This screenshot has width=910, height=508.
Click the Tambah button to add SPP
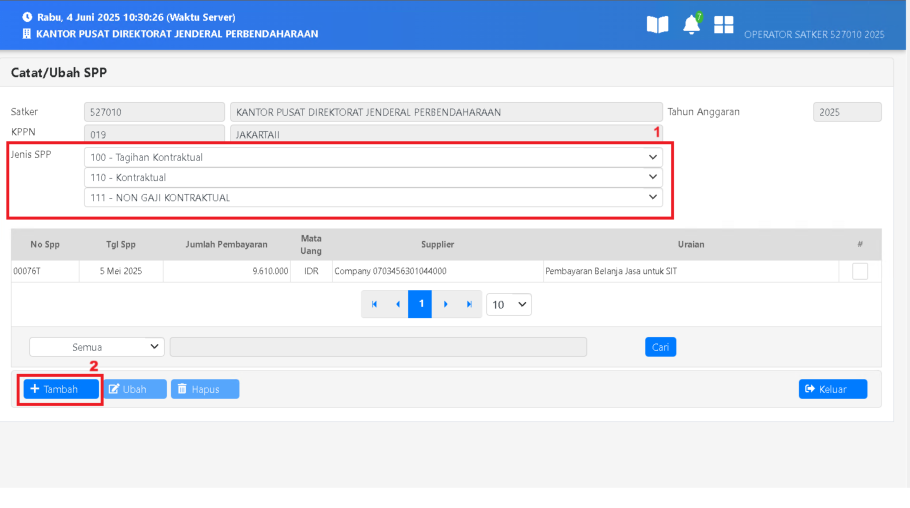(61, 389)
